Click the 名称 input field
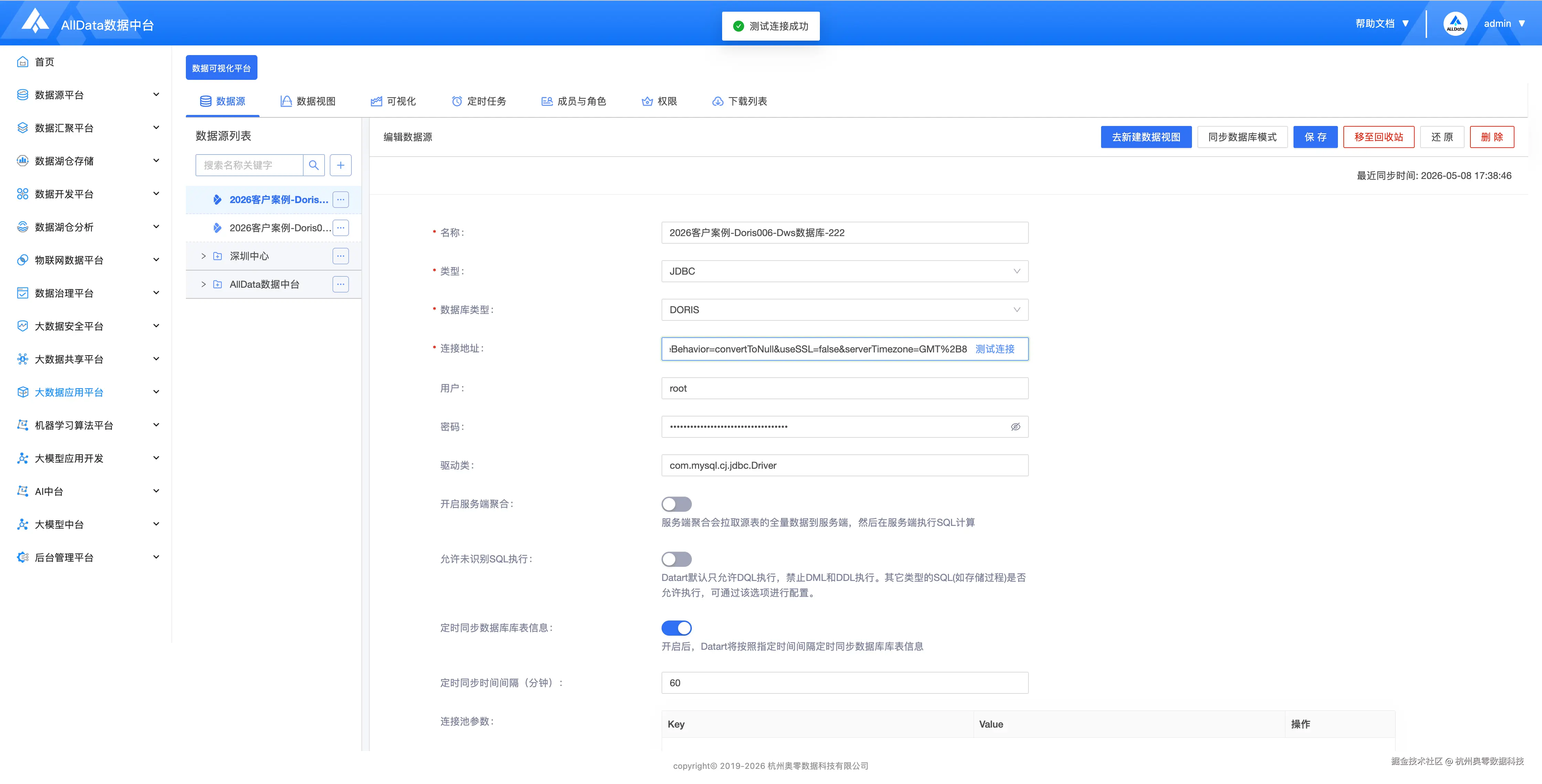 (x=845, y=233)
